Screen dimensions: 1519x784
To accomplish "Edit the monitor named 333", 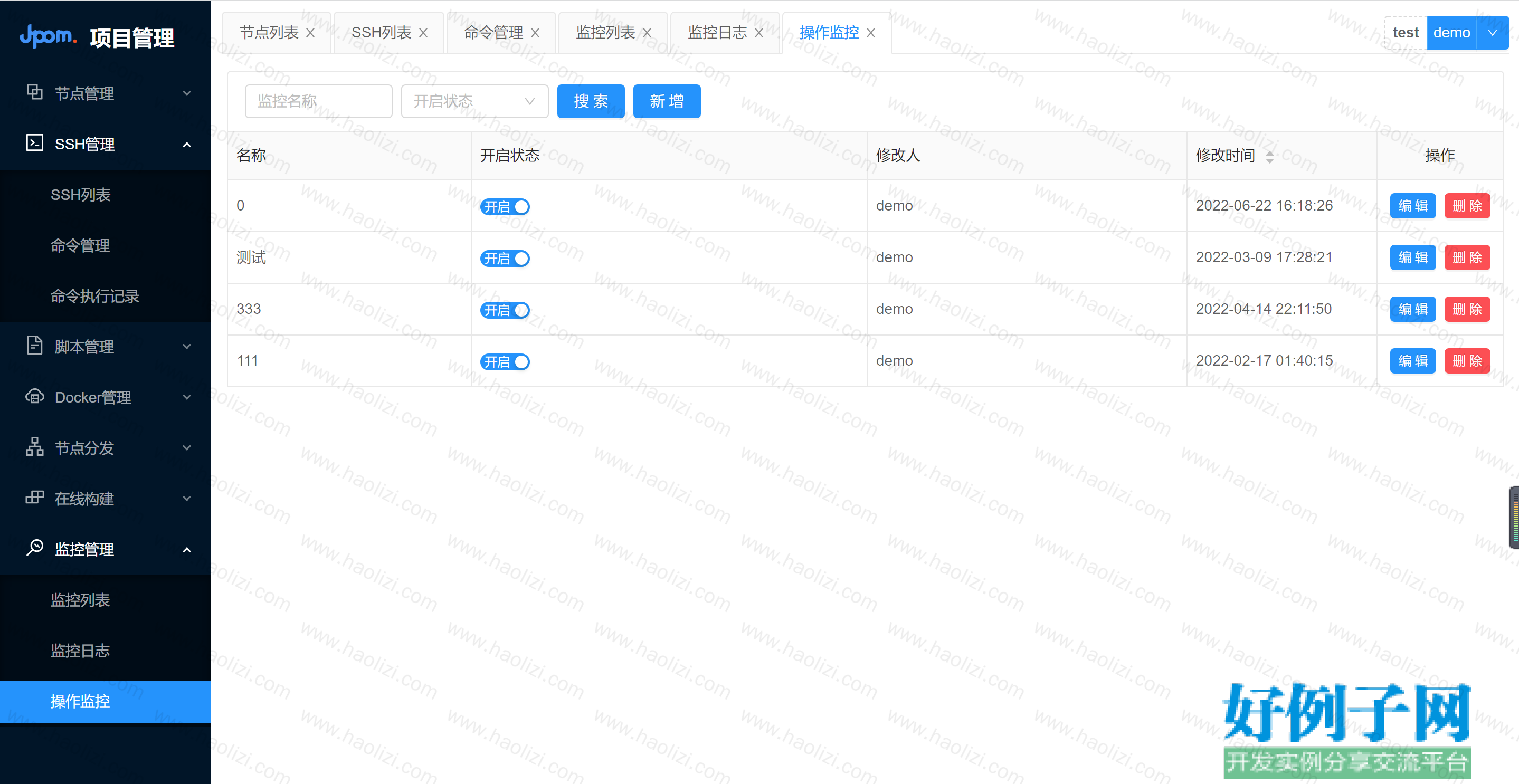I will [x=1413, y=310].
